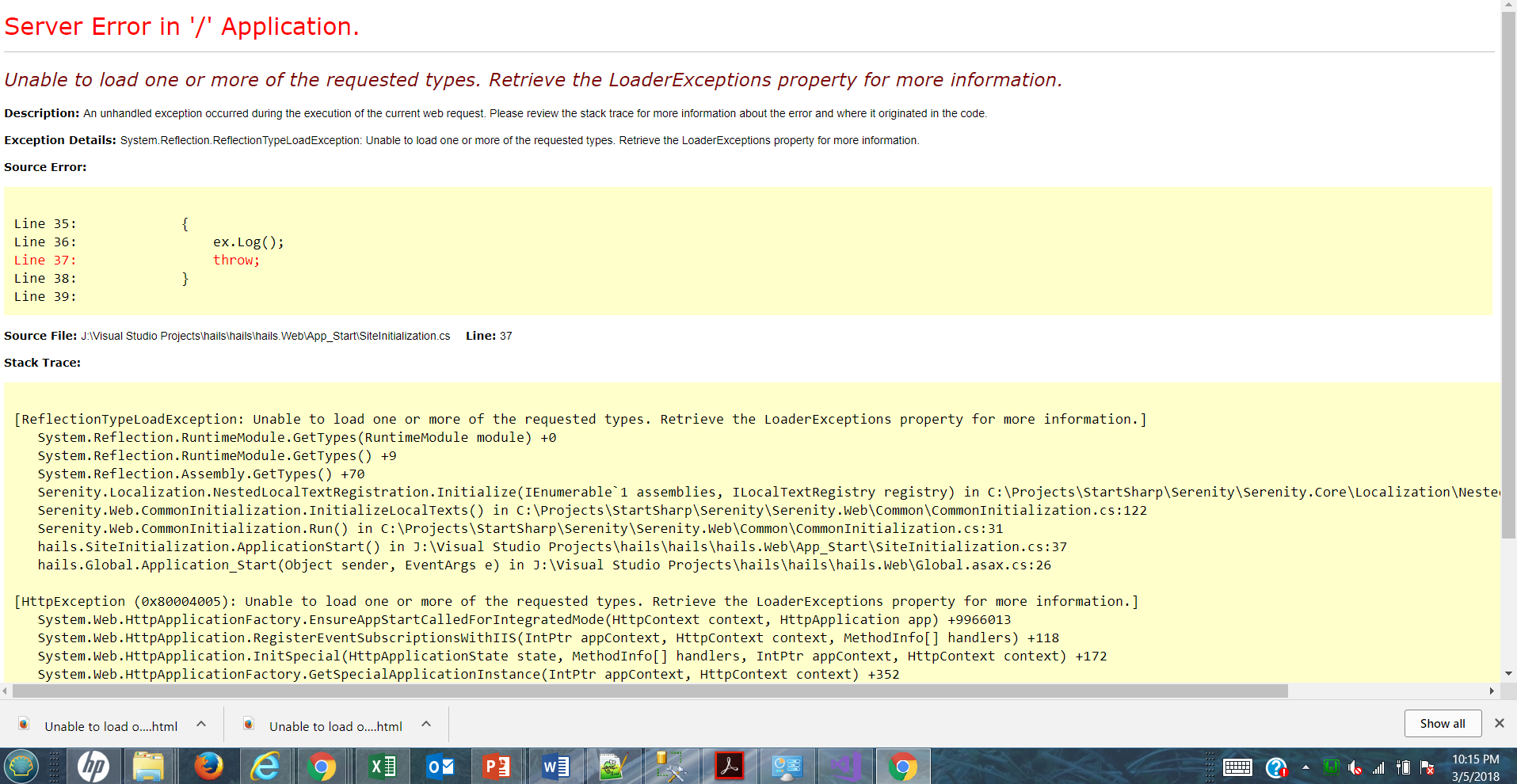The width and height of the screenshot is (1517, 784).
Task: Launch PowerPoint from the taskbar
Action: (497, 765)
